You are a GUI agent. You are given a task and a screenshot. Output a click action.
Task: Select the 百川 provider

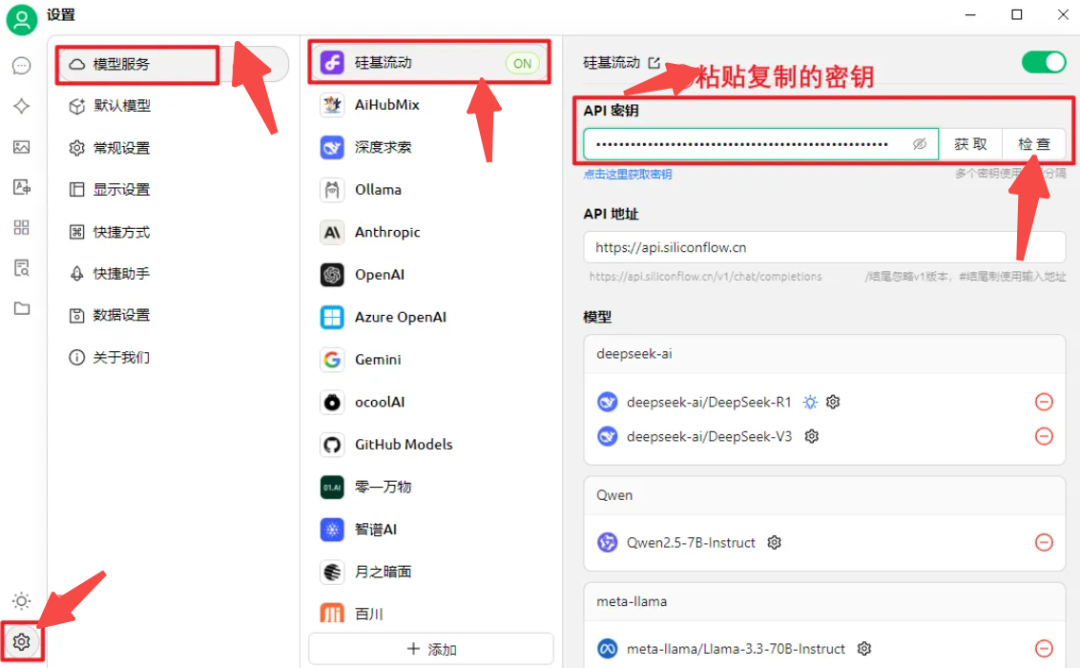[x=430, y=613]
